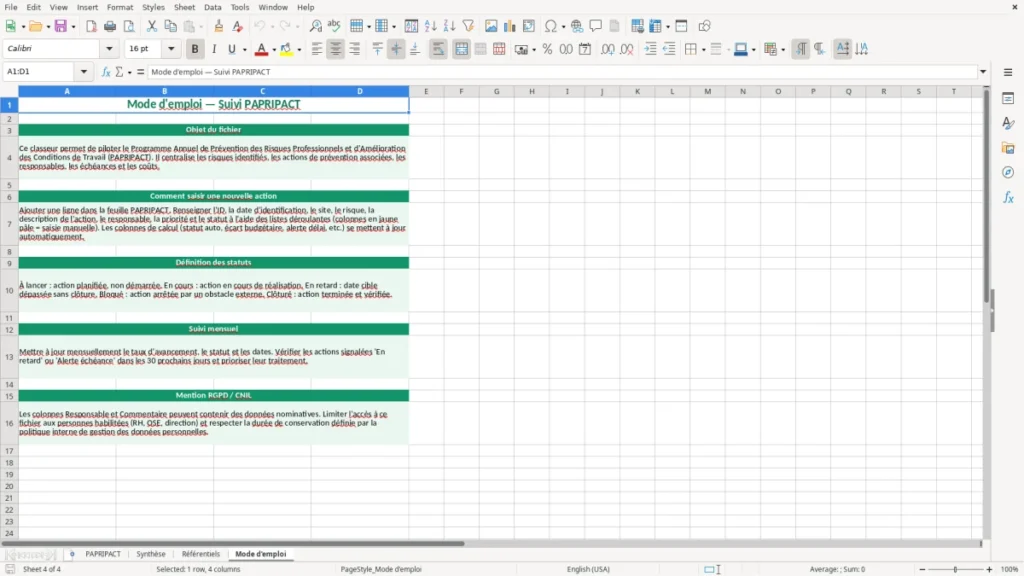Switch to the PAPRIPACT sheet tab

pos(103,554)
